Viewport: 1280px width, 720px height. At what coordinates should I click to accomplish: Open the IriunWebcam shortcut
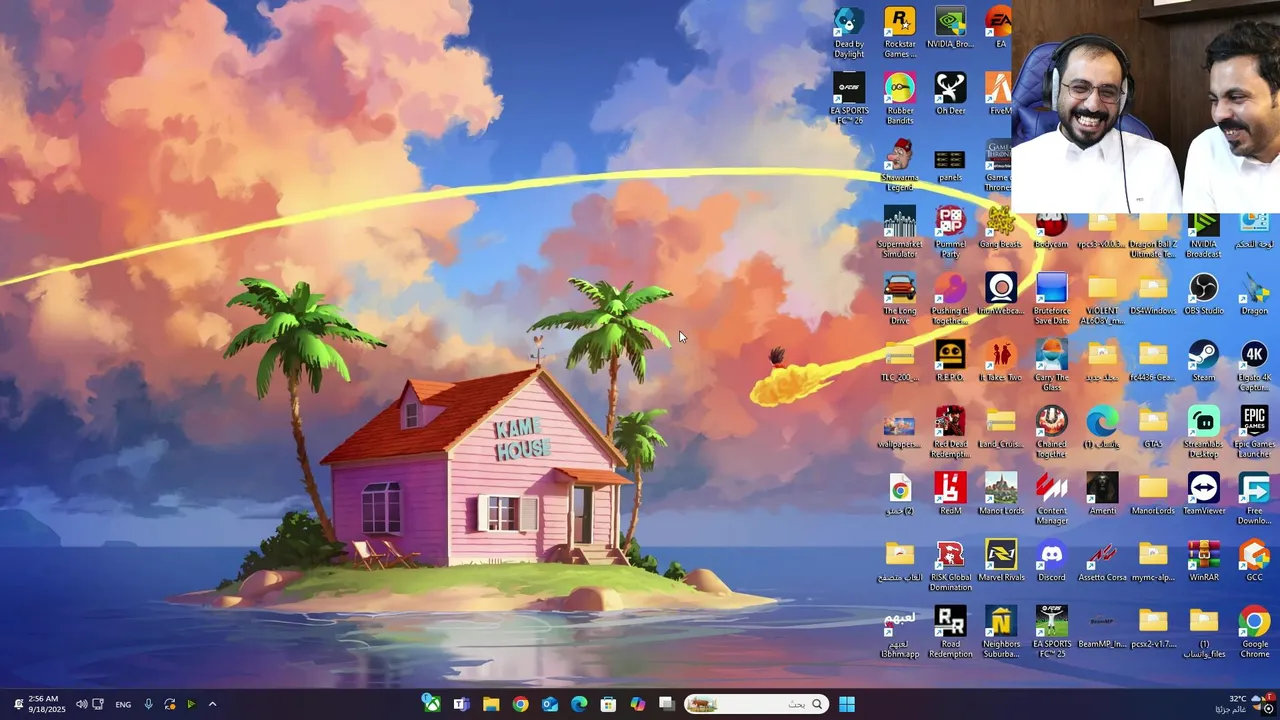(1000, 294)
